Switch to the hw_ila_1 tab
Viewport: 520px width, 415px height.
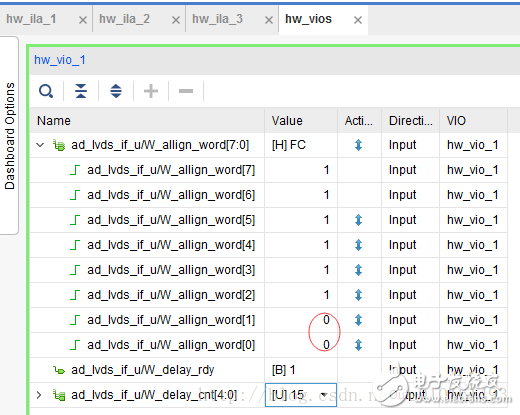(31, 19)
